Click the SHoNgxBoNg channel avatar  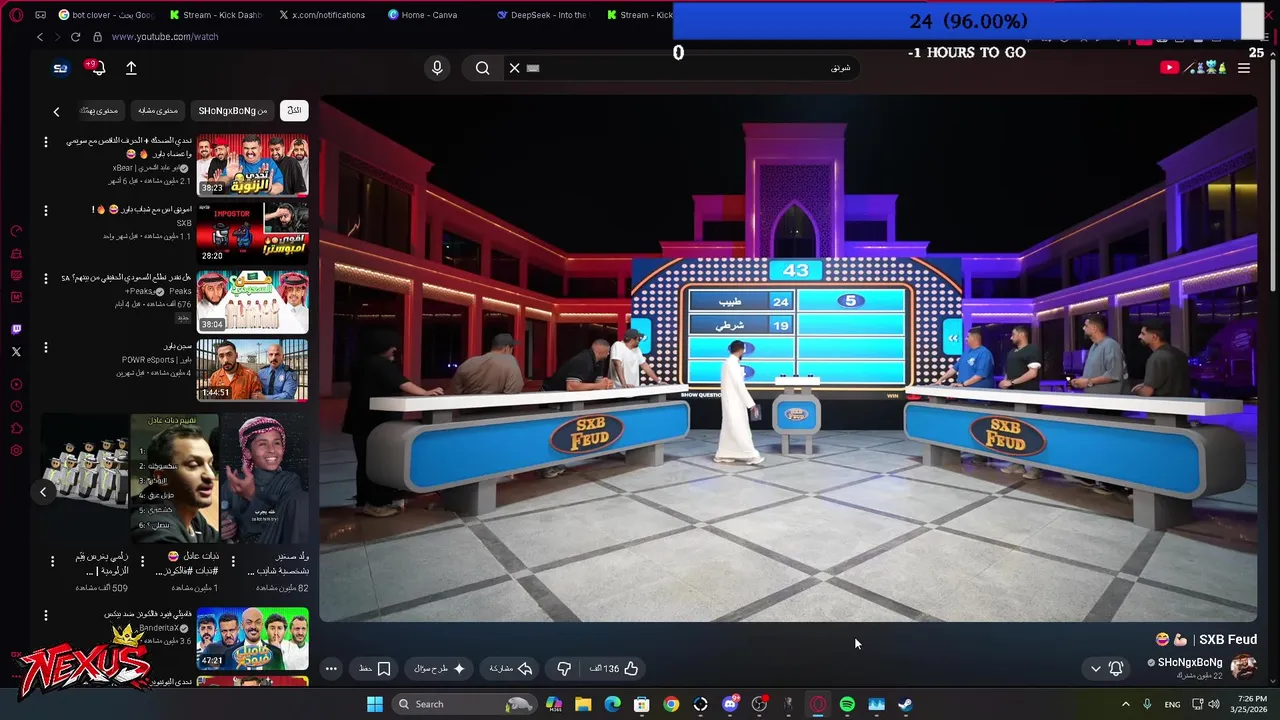click(1243, 667)
